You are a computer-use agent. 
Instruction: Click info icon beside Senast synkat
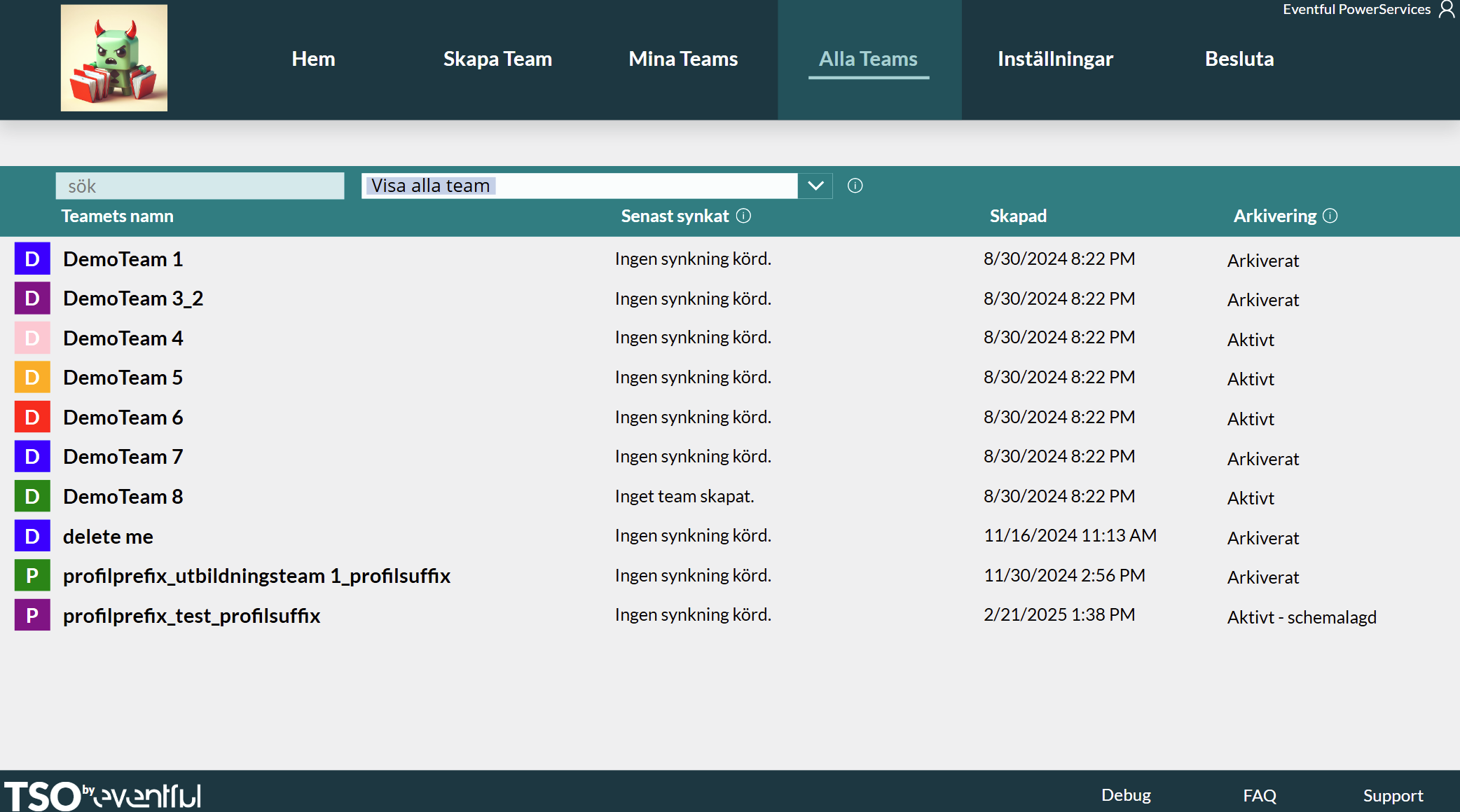[x=744, y=216]
